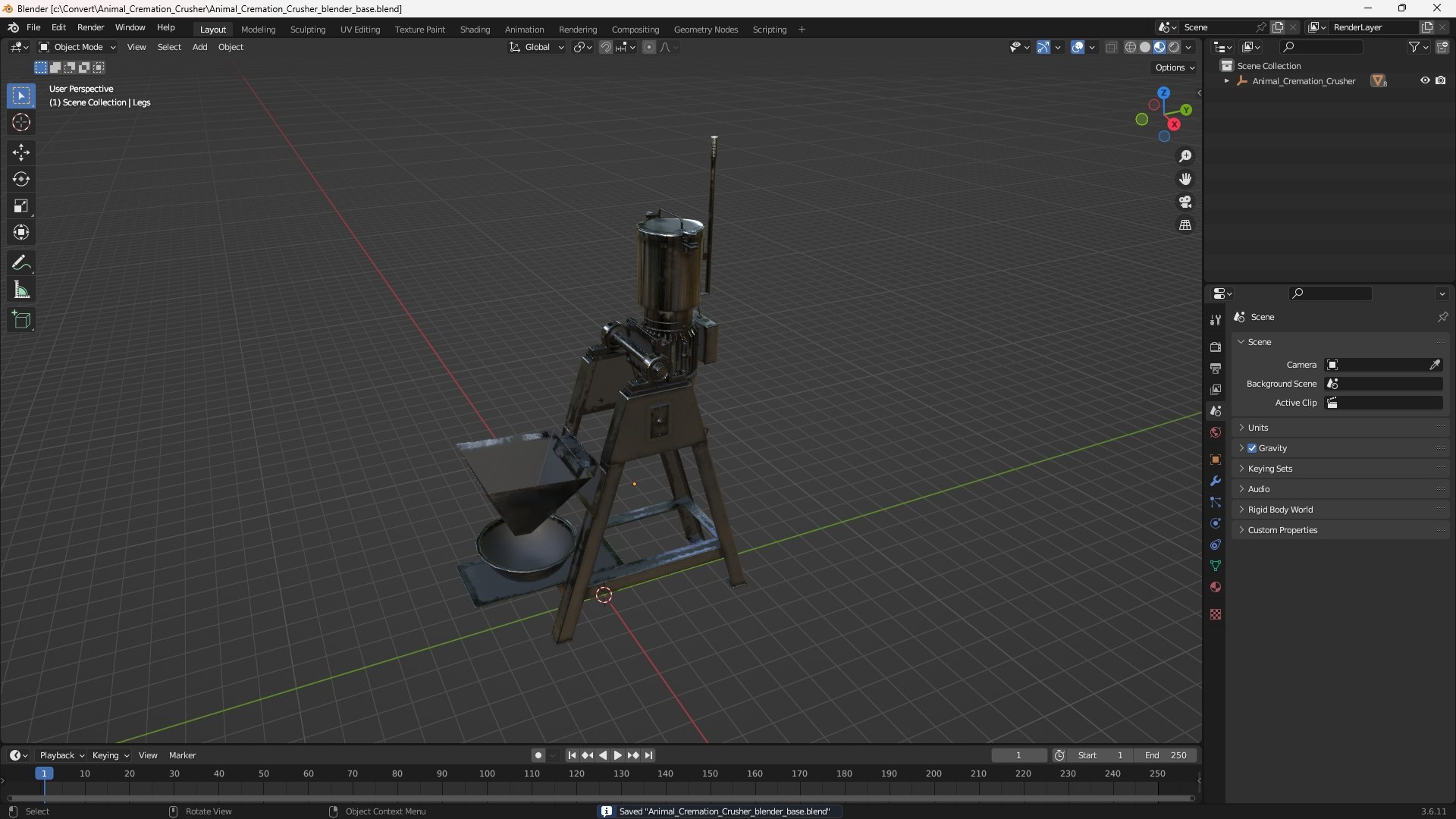Open the viewport Options dropdown
Viewport: 1456px width, 819px height.
tap(1175, 67)
